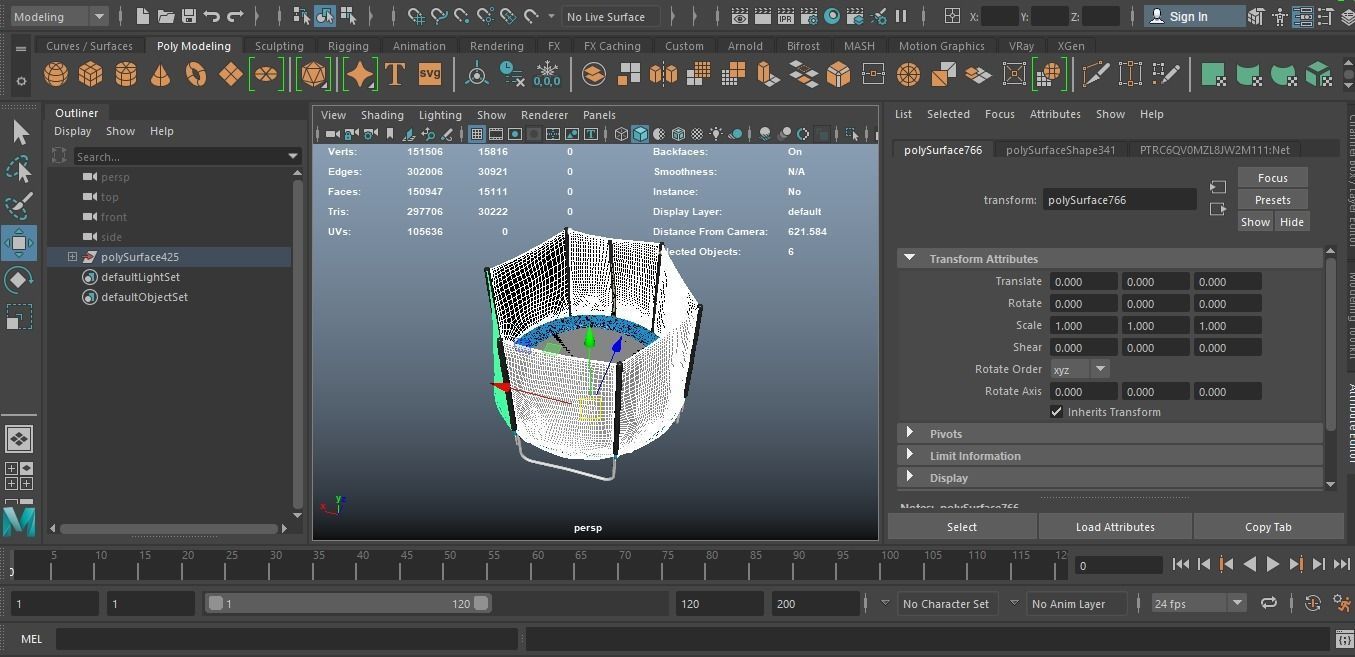This screenshot has height=657, width=1355.
Task: Open the Script Editor icon
Action: click(1345, 638)
